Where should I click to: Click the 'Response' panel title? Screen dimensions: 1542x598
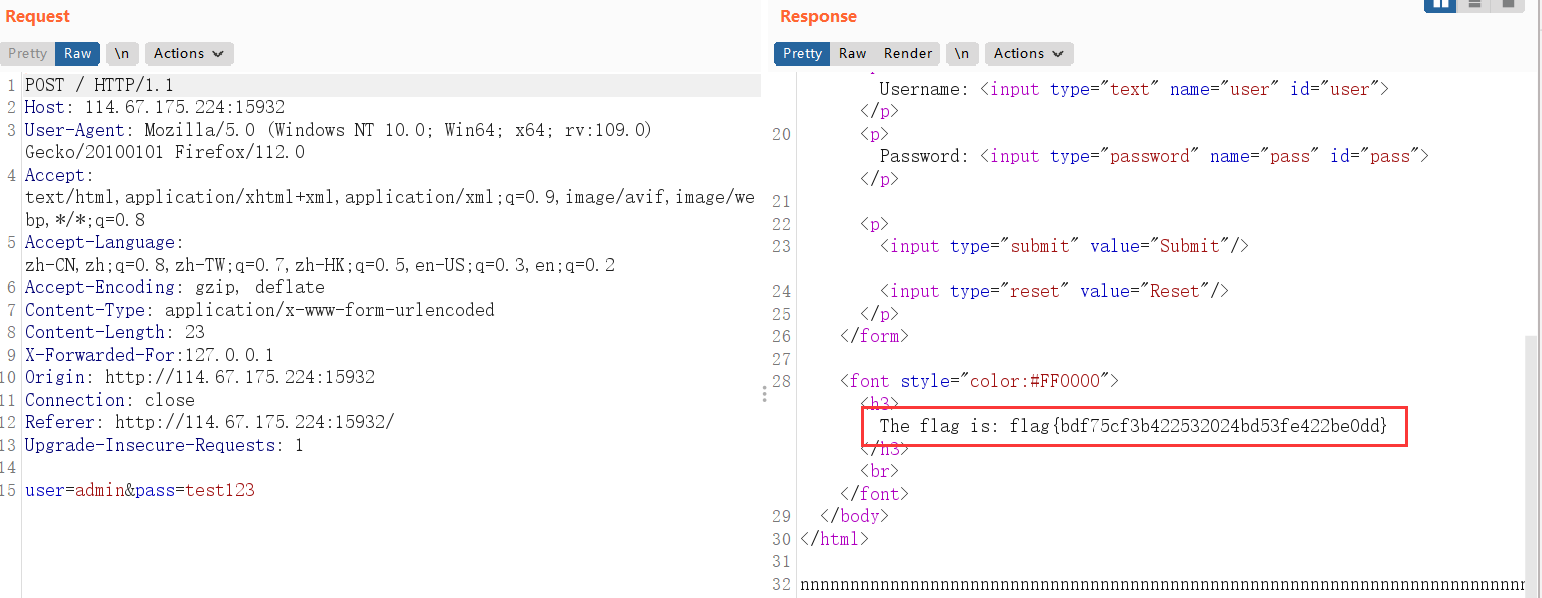(x=818, y=16)
